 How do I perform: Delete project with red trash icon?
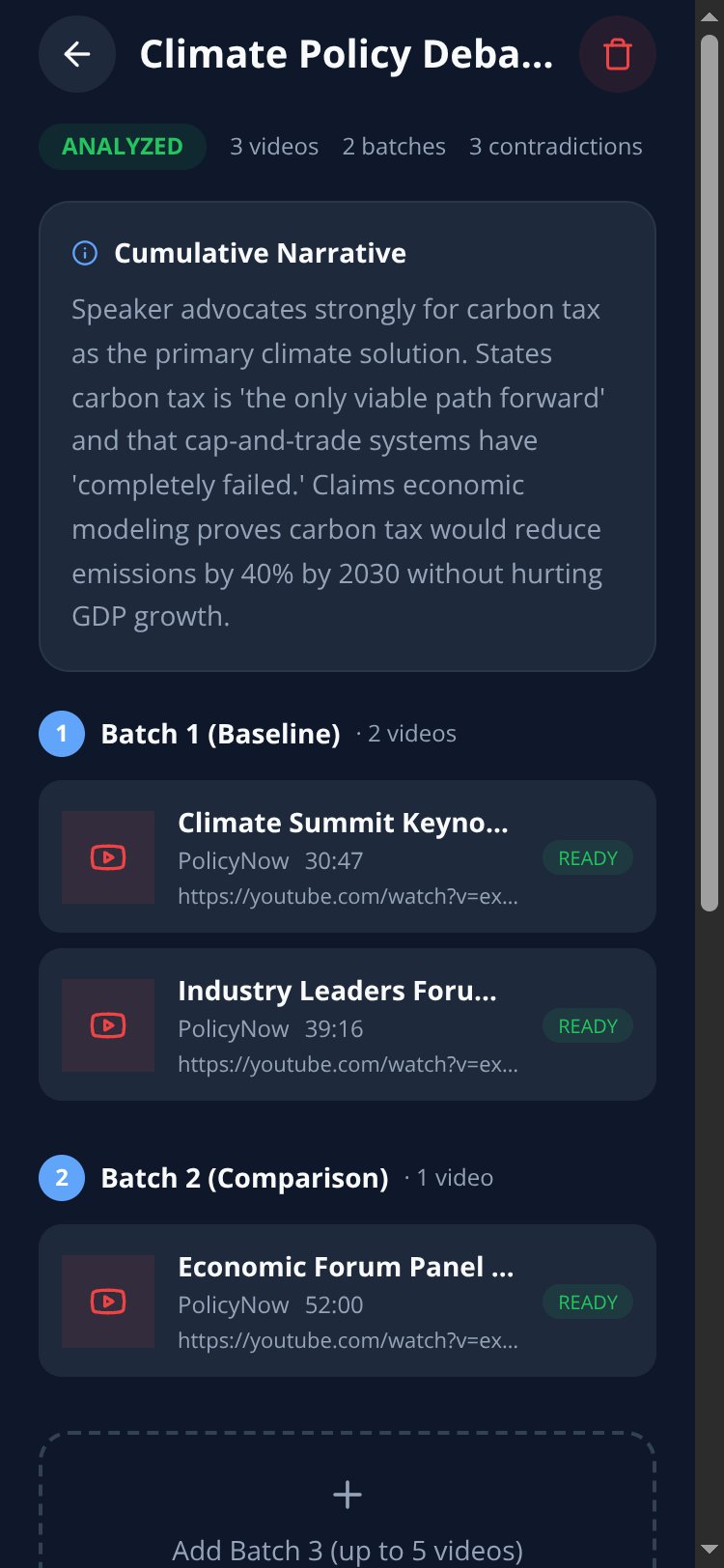point(618,54)
